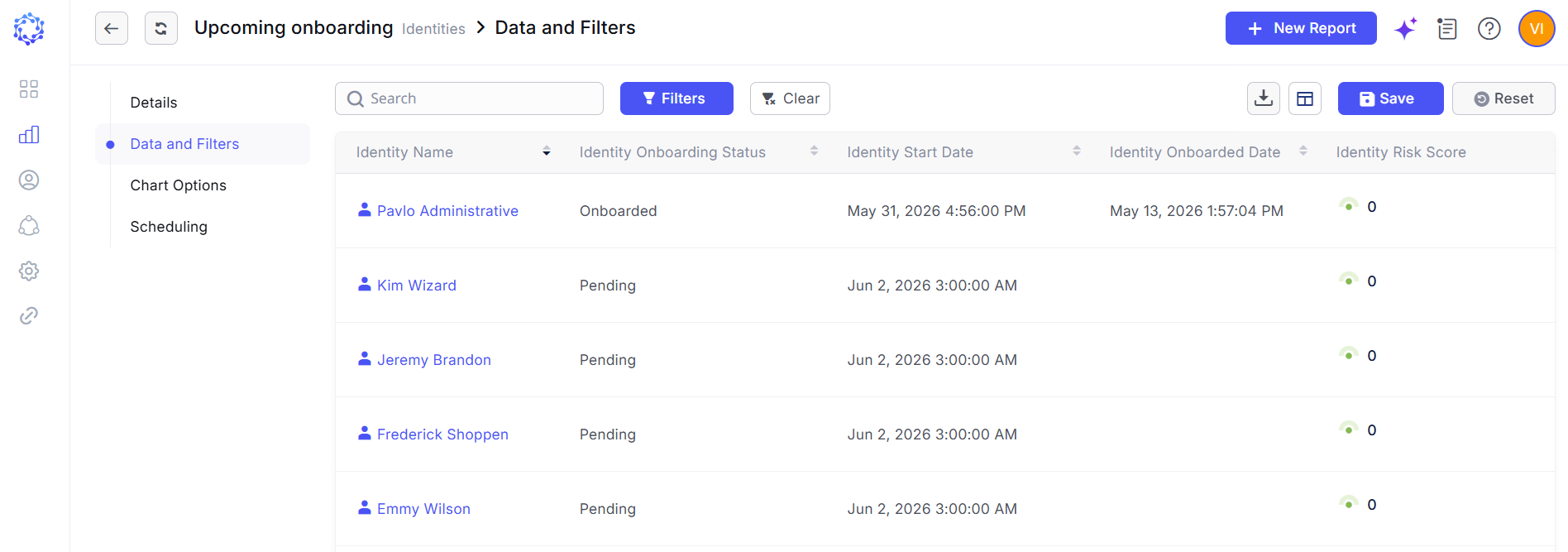
Task: Click the person icon beside Pavlo Administrative
Action: click(x=364, y=209)
